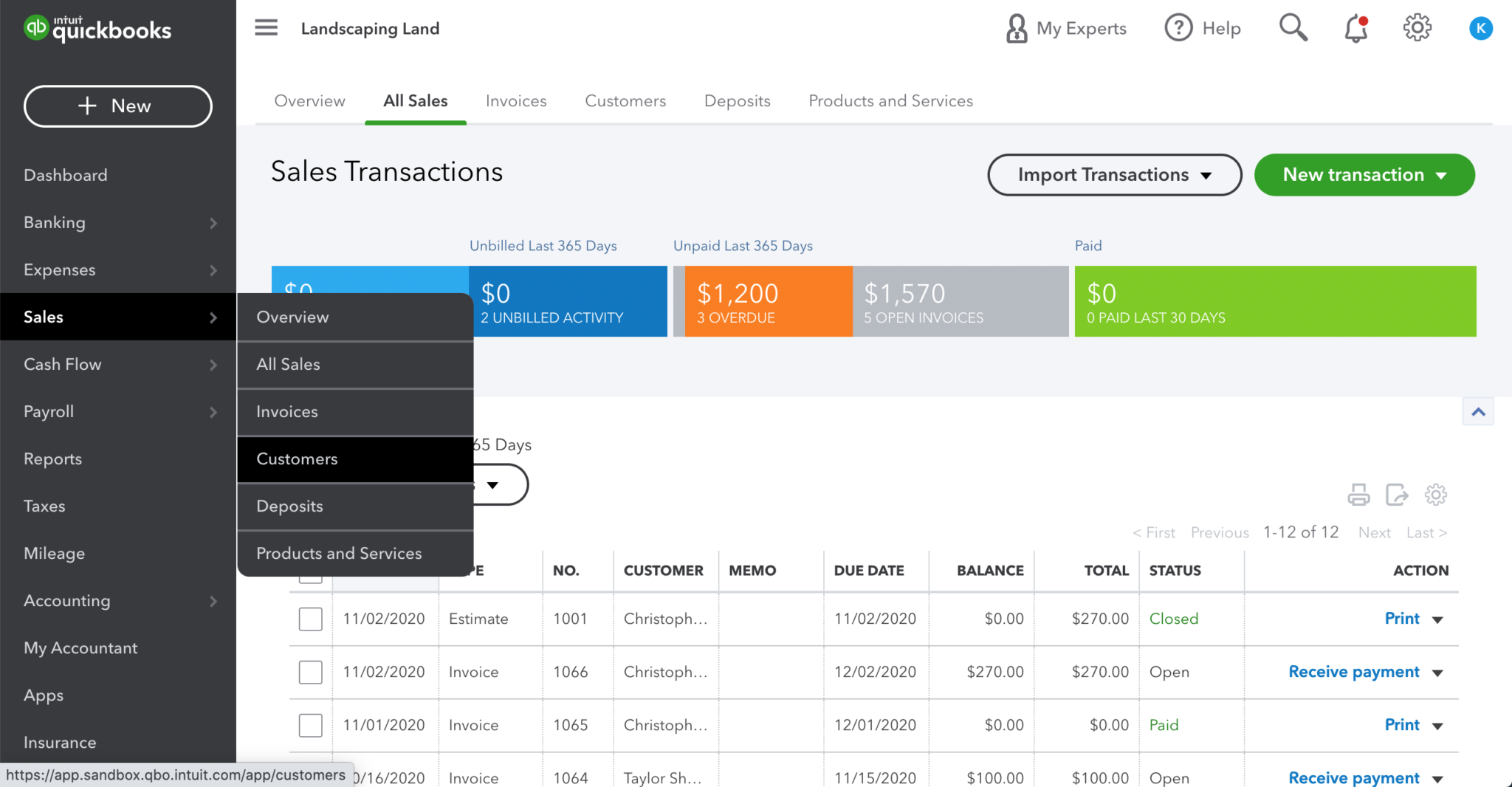Expand the Import Transactions dropdown

[1113, 175]
